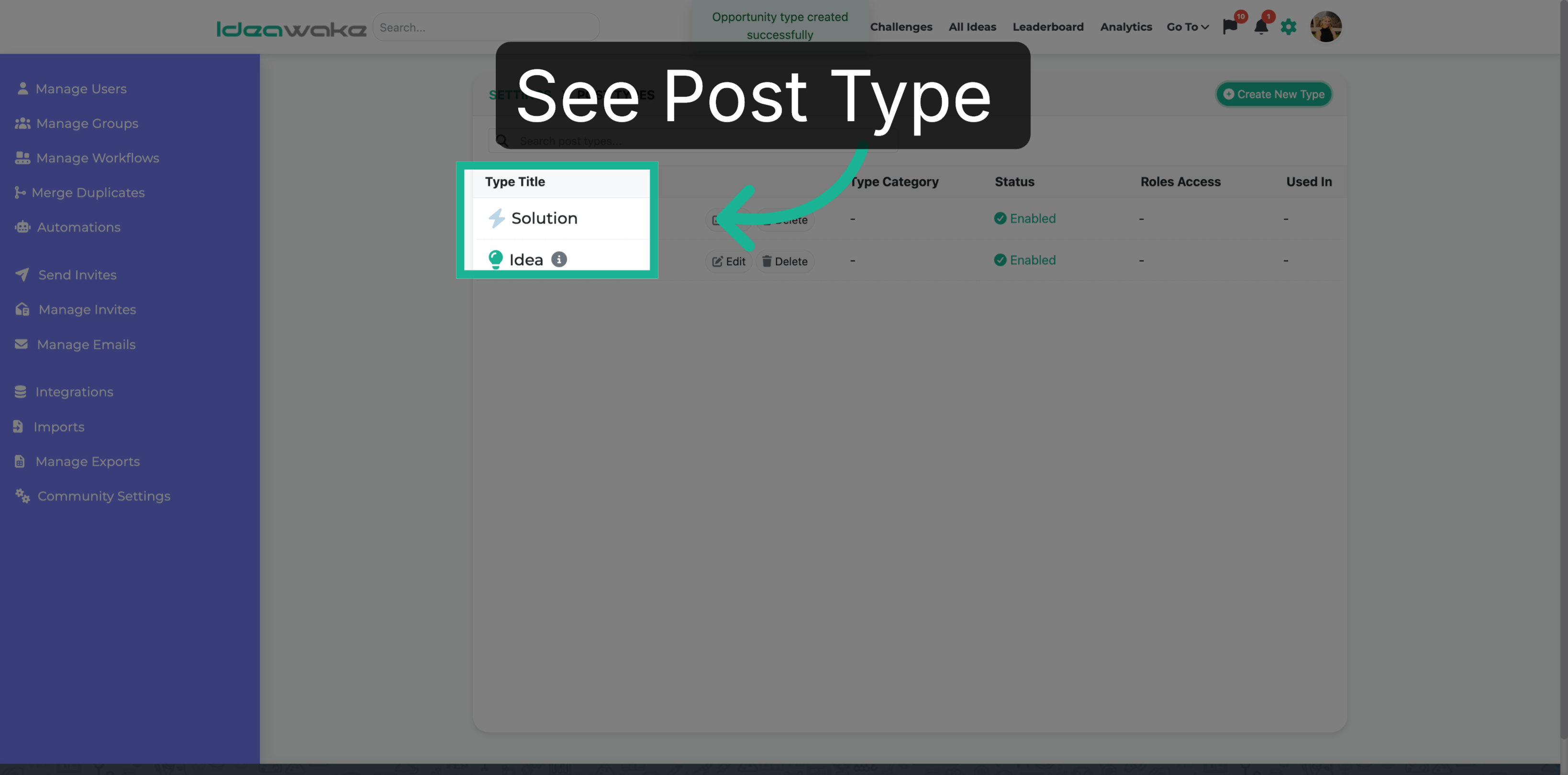Viewport: 1568px width, 775px height.
Task: Click Create New Type button
Action: (1273, 94)
